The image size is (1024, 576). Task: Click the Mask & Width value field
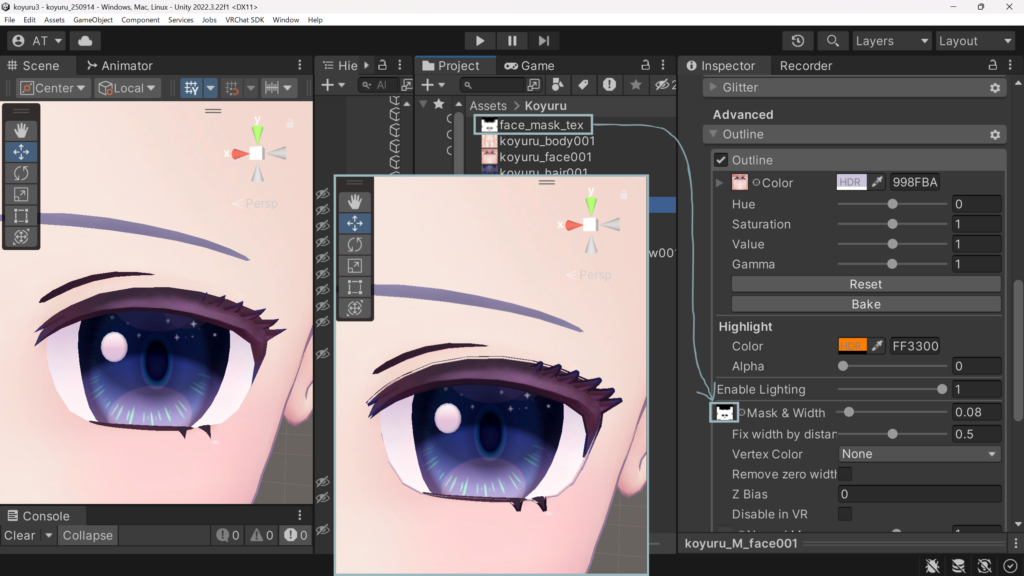[x=976, y=413]
